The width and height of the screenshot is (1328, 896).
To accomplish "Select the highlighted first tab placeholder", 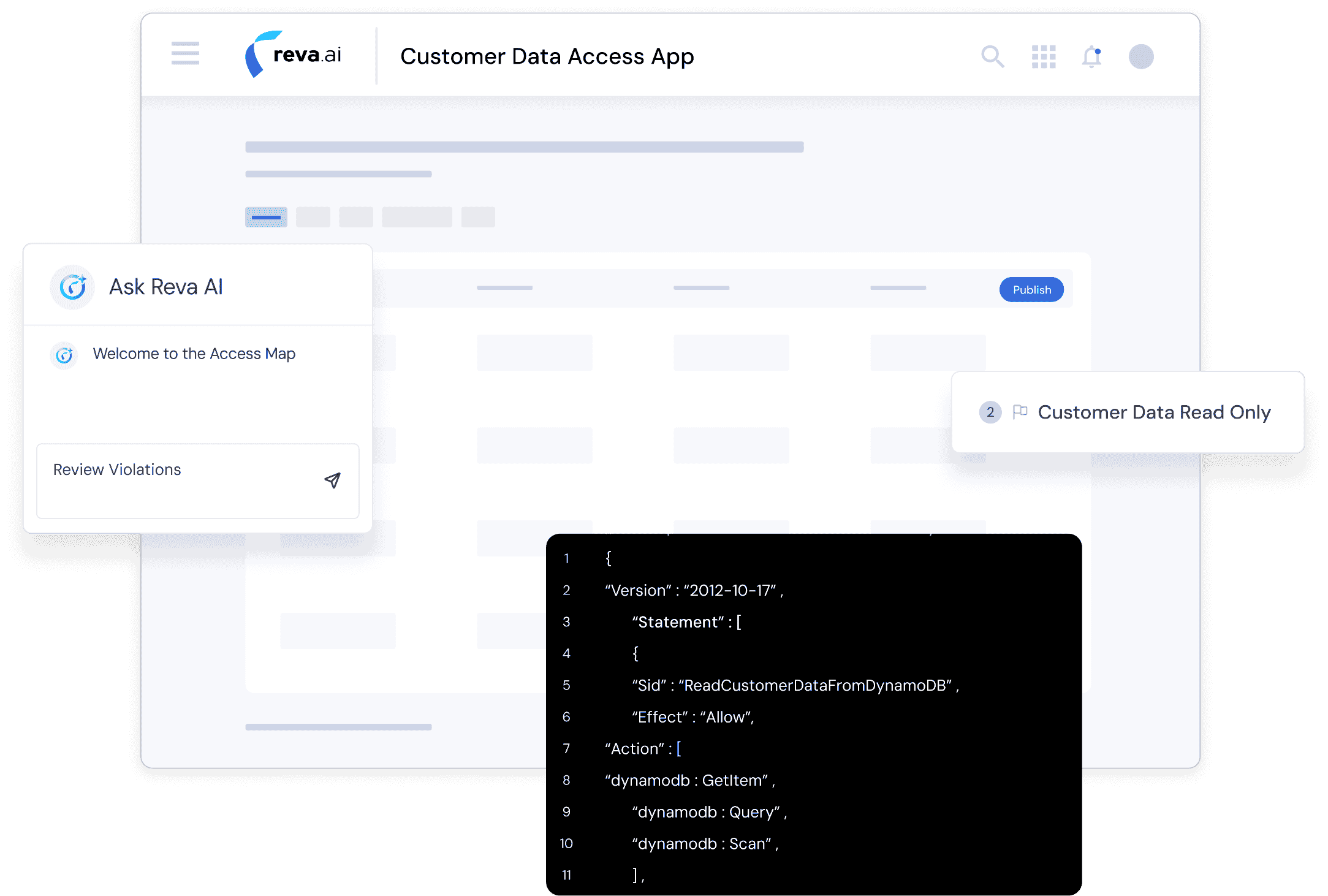I will pyautogui.click(x=266, y=217).
